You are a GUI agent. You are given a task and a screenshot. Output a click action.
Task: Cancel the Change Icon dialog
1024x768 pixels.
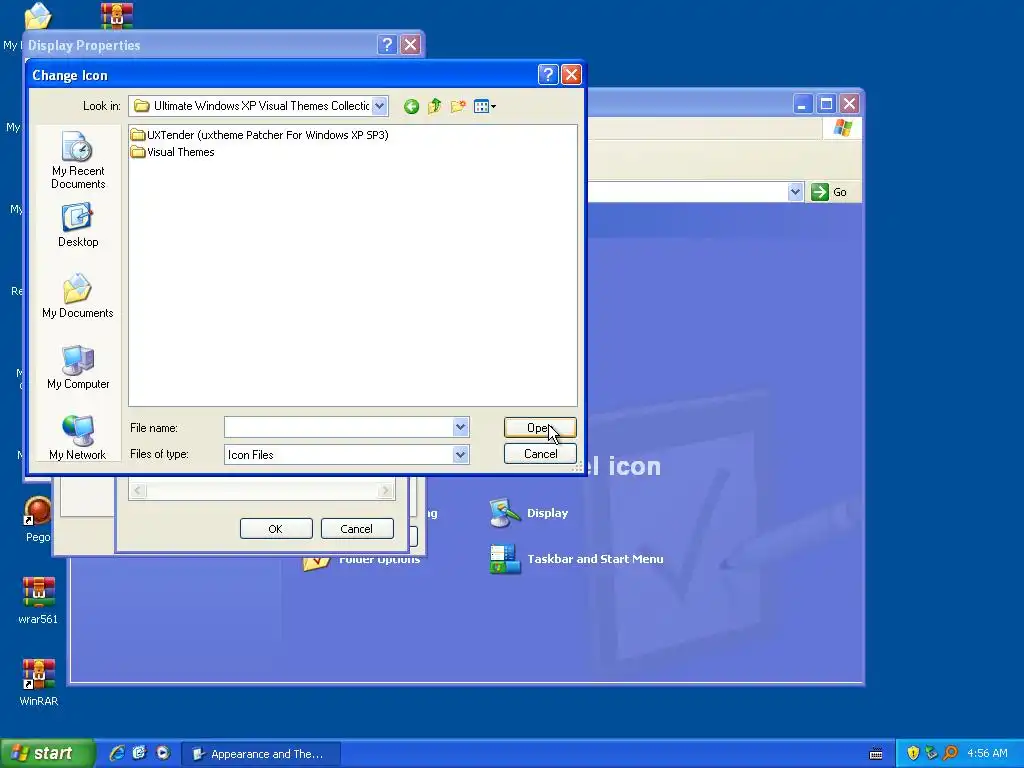tap(540, 454)
